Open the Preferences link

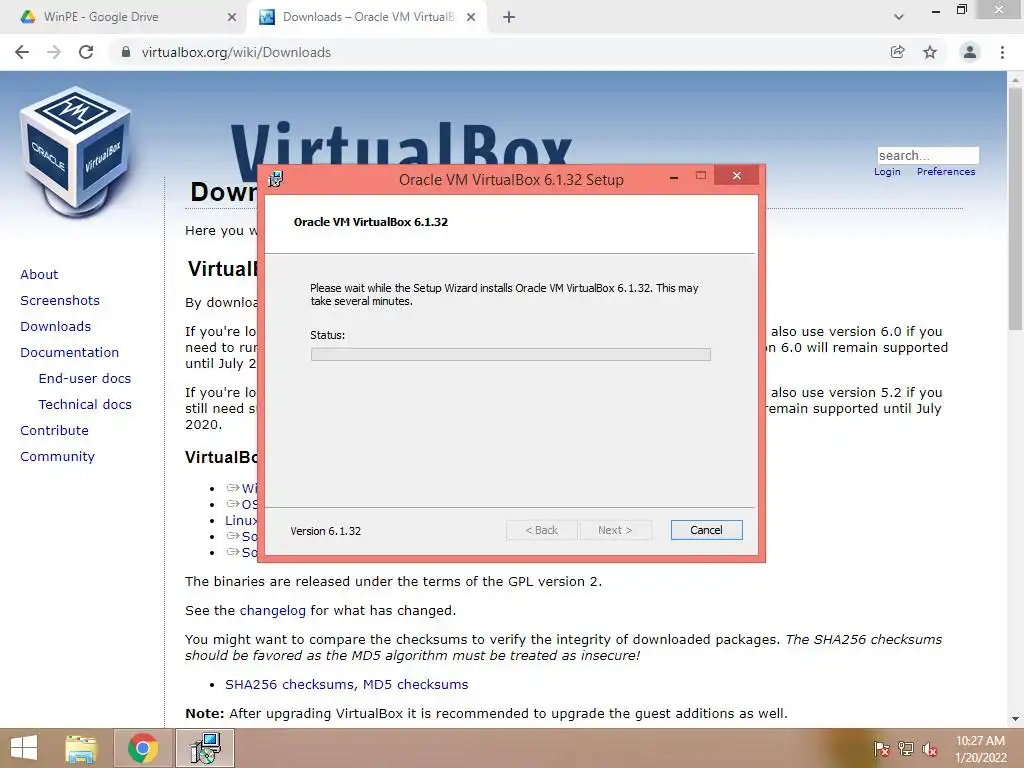coord(946,172)
